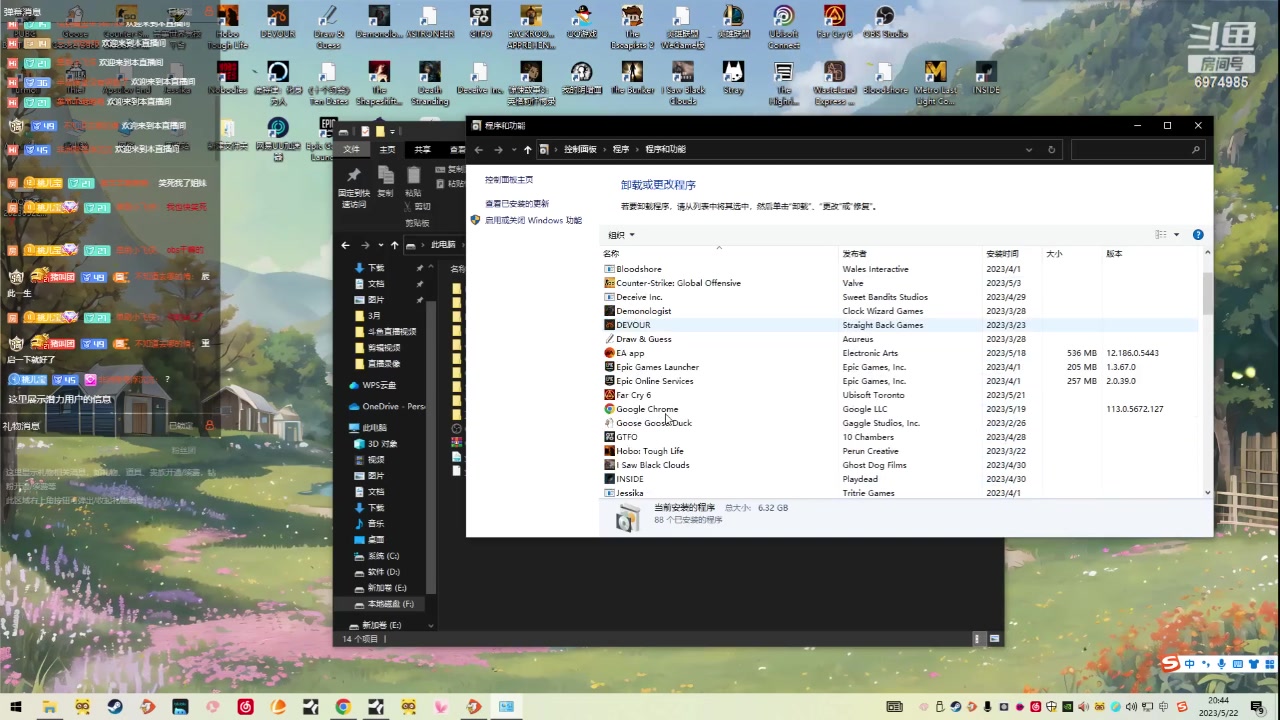
Task: Open the Ubisoft Connect desktop icon
Action: point(784,26)
